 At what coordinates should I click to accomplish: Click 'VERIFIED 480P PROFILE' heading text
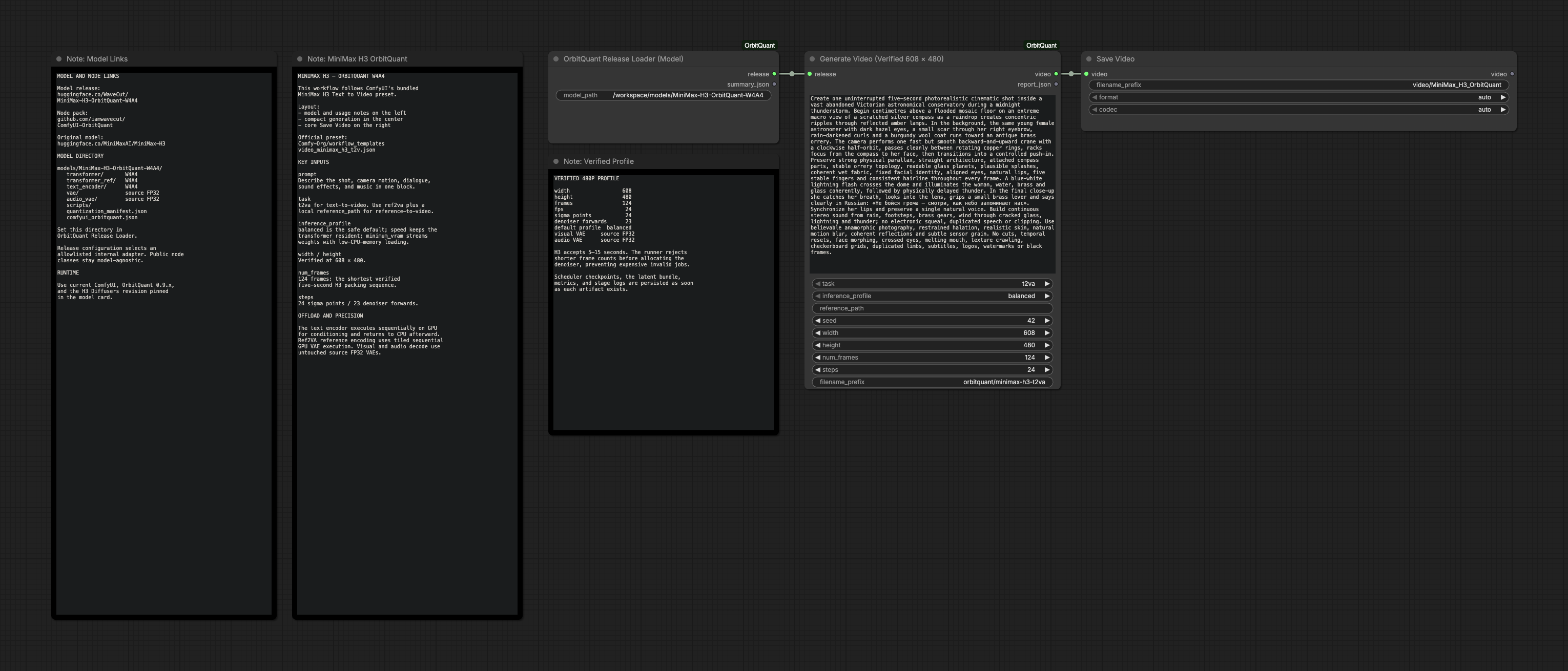[586, 178]
